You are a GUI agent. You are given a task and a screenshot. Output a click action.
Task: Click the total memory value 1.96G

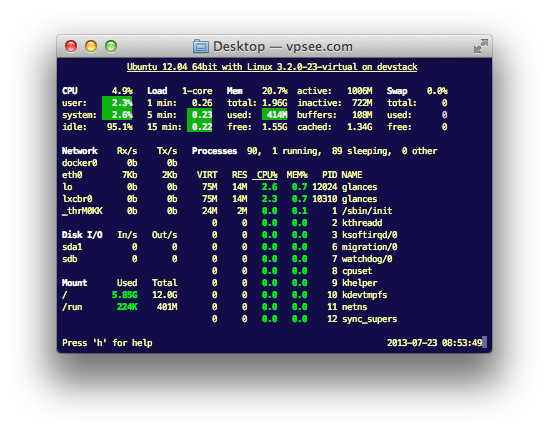[274, 103]
